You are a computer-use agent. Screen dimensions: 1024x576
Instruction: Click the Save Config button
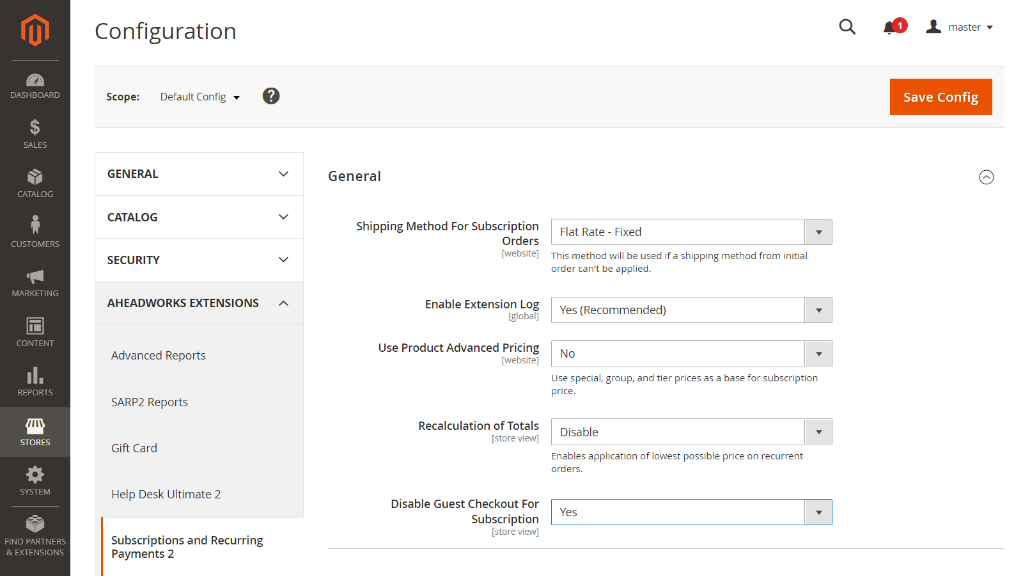click(x=940, y=97)
